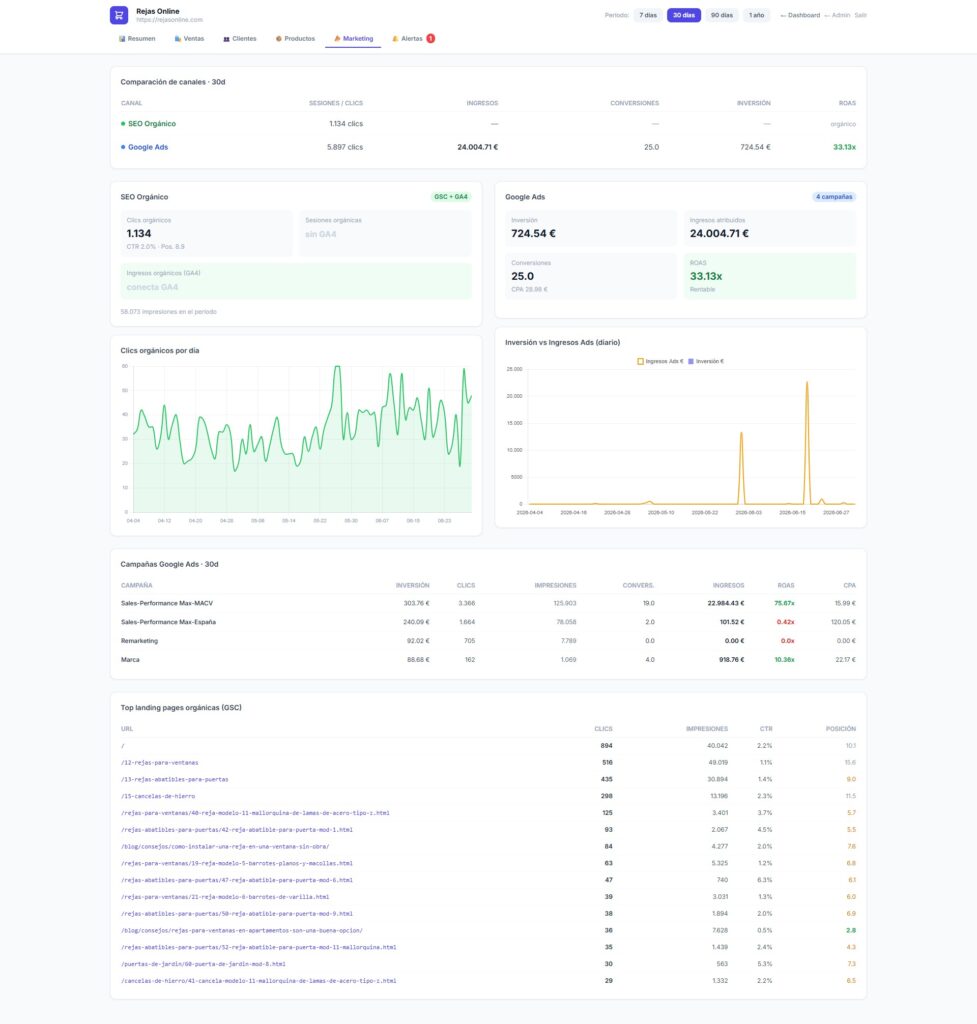This screenshot has width=977, height=1024.
Task: Click the Productos tab package icon
Action: tap(279, 39)
